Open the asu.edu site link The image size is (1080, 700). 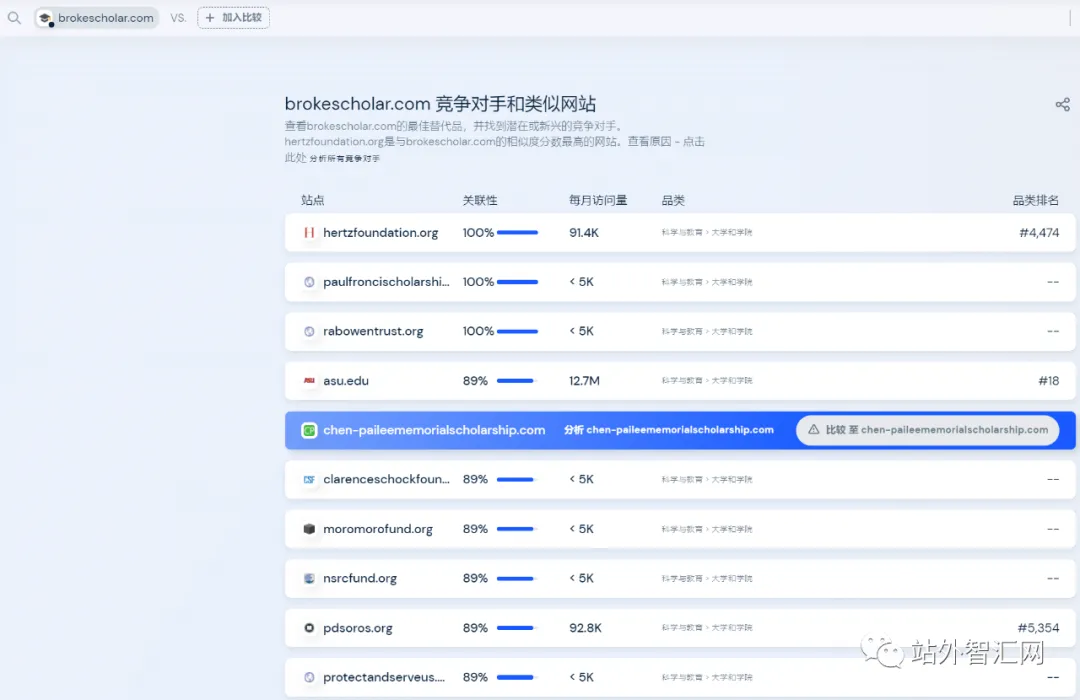(346, 380)
